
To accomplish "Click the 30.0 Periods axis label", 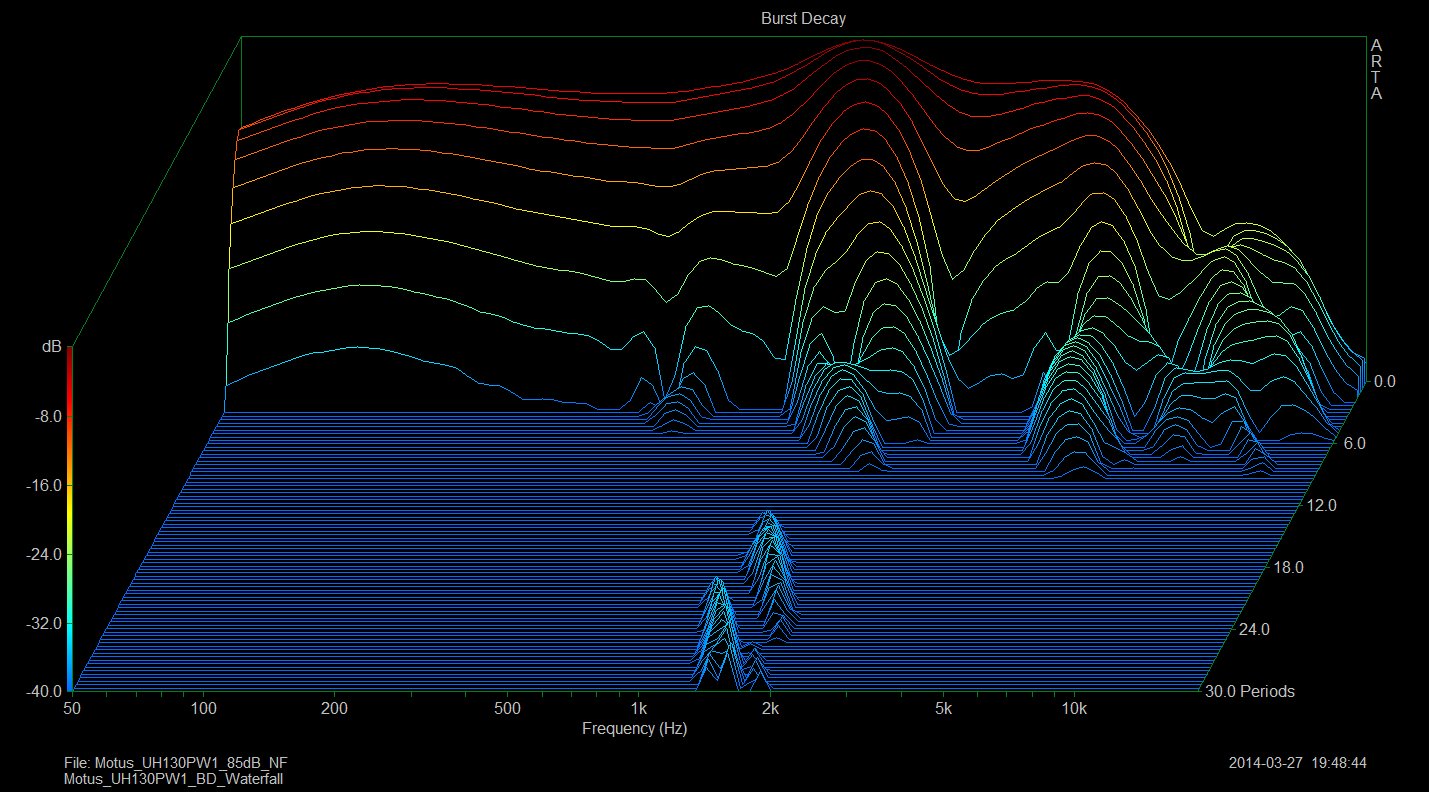I will pyautogui.click(x=1251, y=691).
